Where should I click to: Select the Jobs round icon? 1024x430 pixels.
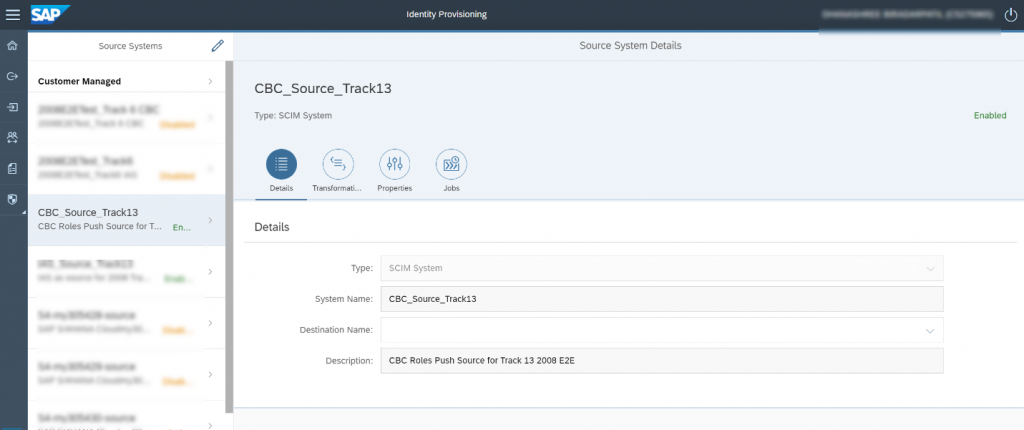pos(451,165)
